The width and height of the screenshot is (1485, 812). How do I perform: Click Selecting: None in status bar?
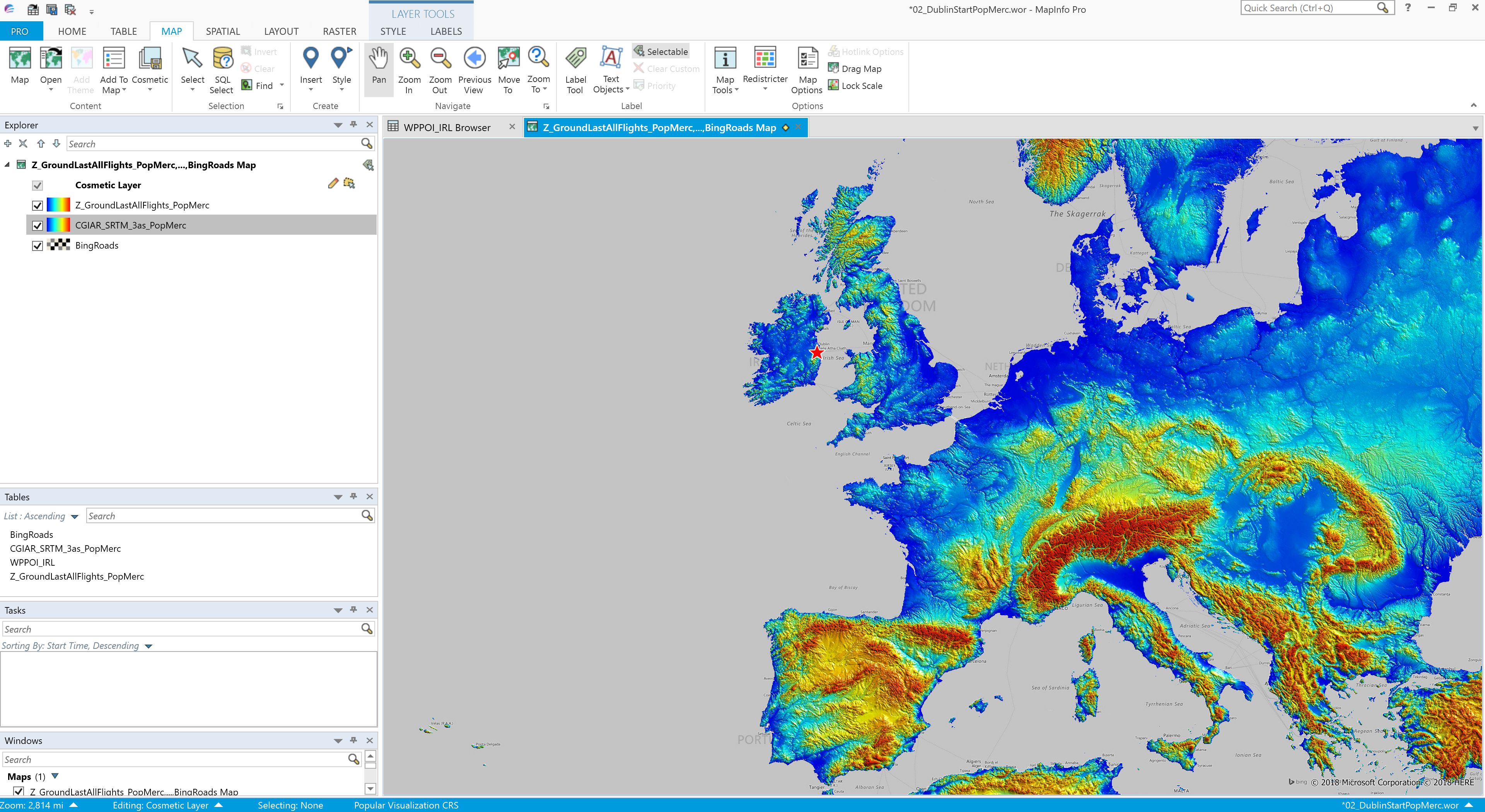tap(290, 805)
